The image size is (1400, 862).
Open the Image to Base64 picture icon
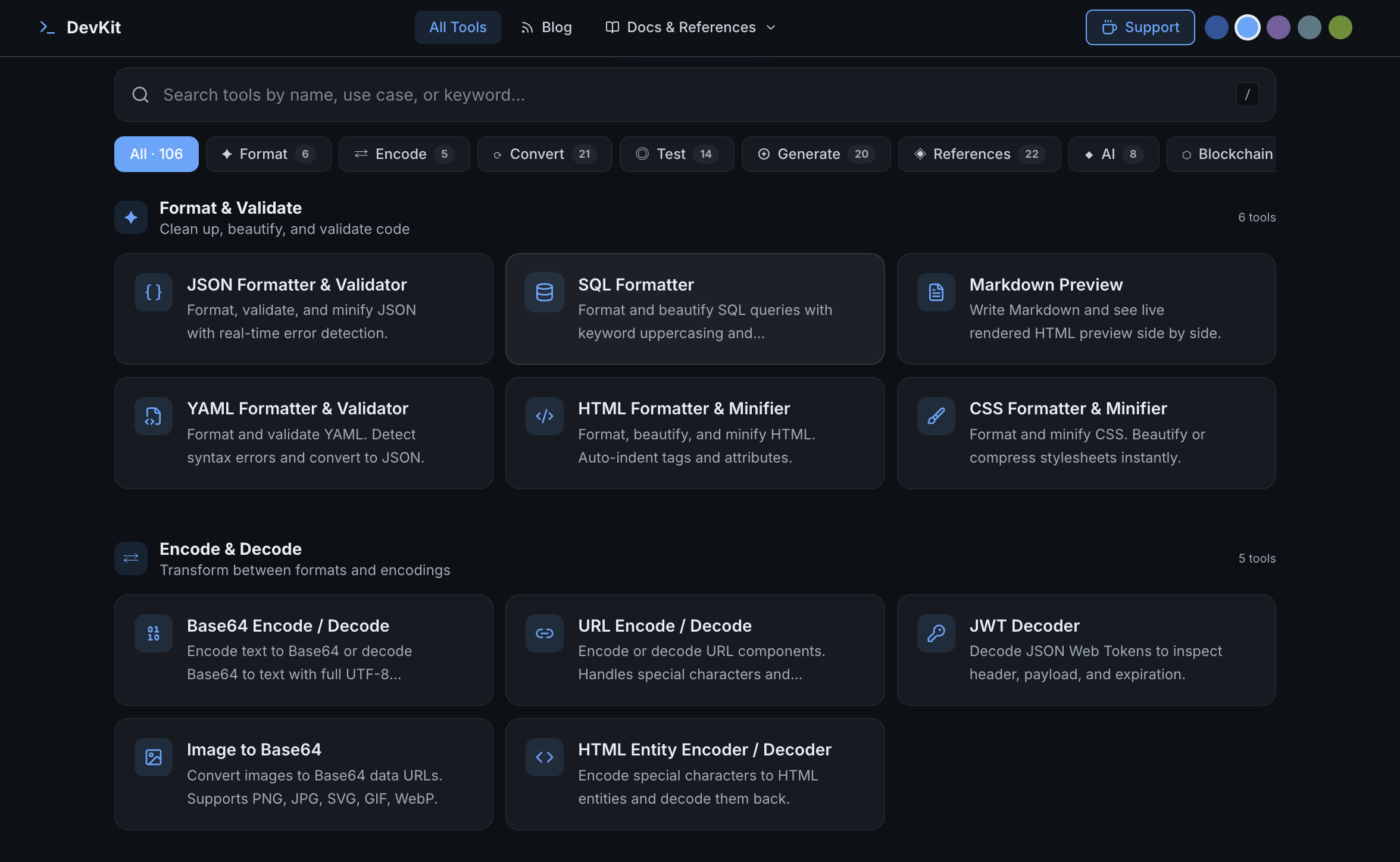coord(153,757)
